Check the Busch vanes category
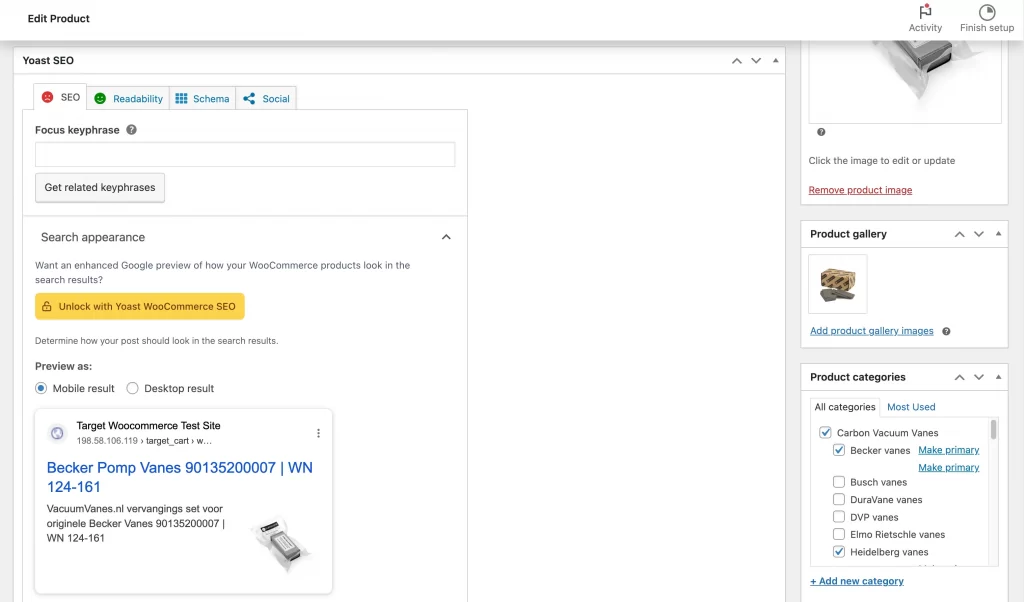 839,482
